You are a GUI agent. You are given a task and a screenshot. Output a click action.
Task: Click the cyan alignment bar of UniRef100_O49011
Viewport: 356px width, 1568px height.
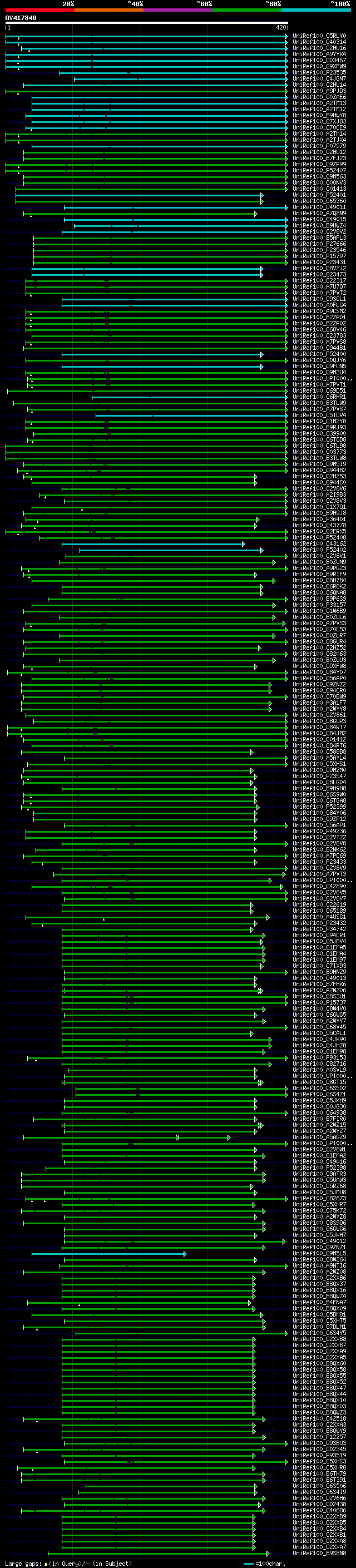coord(176,207)
